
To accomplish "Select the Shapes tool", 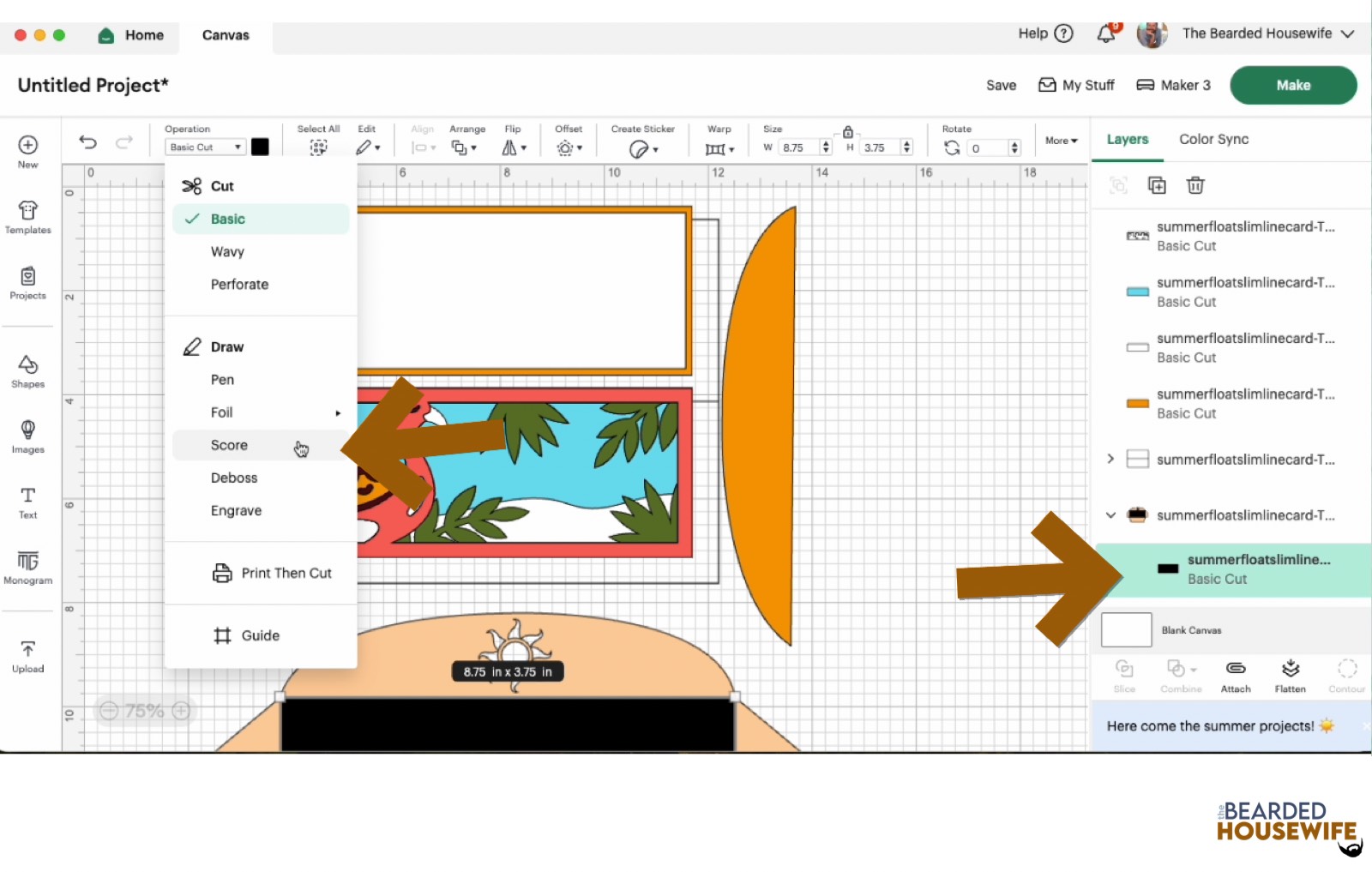I will pos(27,371).
